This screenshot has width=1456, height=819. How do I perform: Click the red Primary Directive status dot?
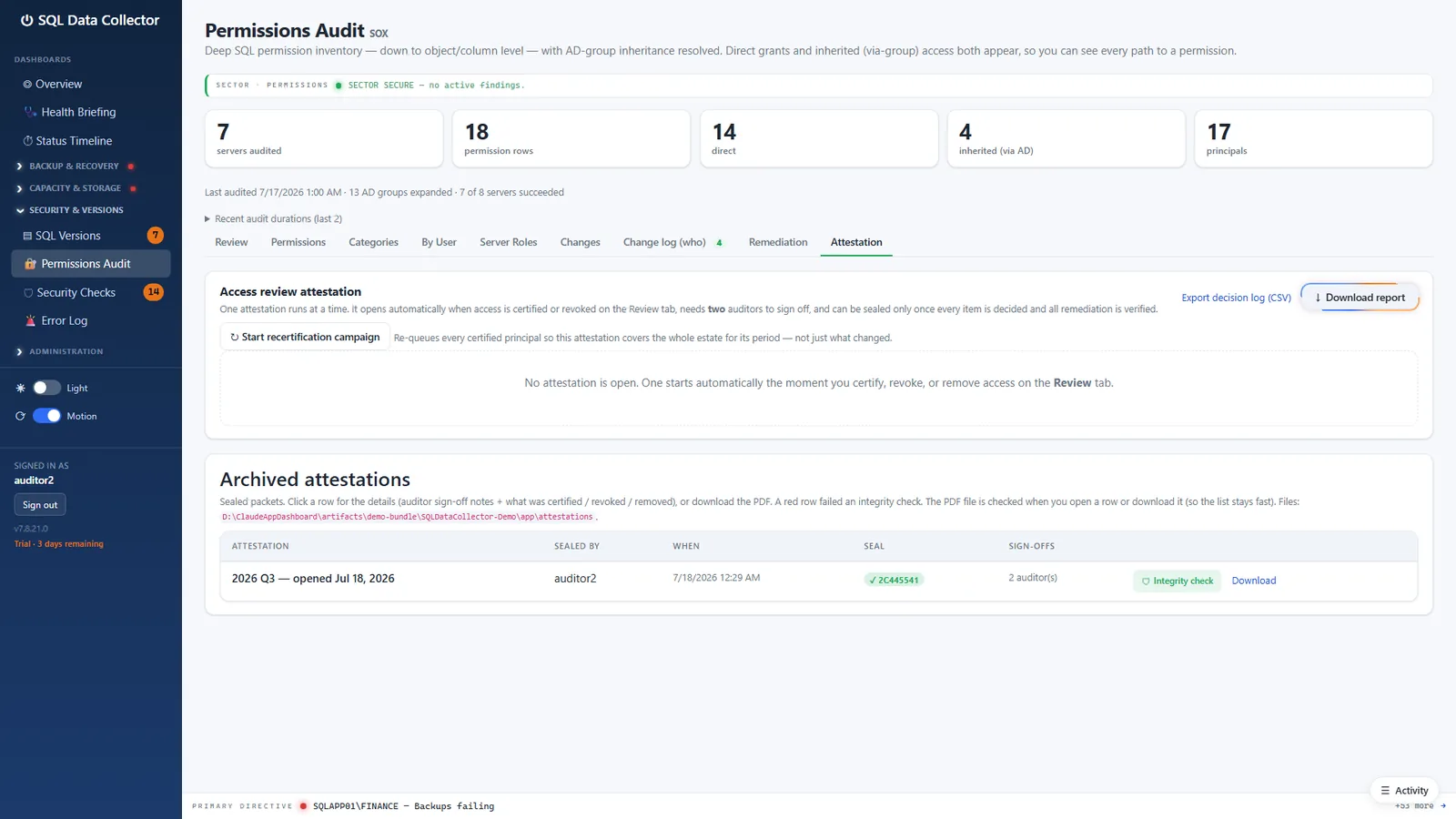pos(303,806)
